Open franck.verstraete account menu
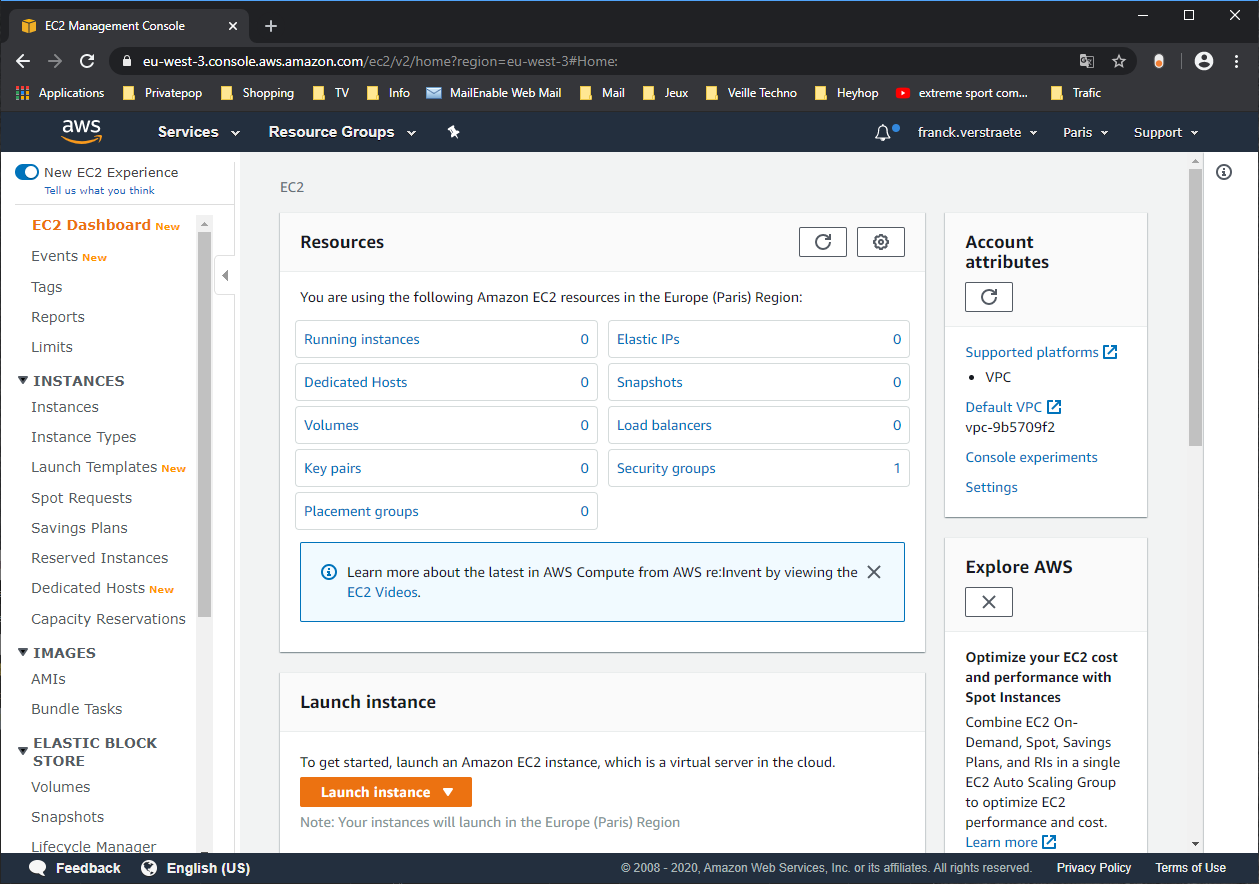Screen dimensions: 1259x884 [x=977, y=132]
